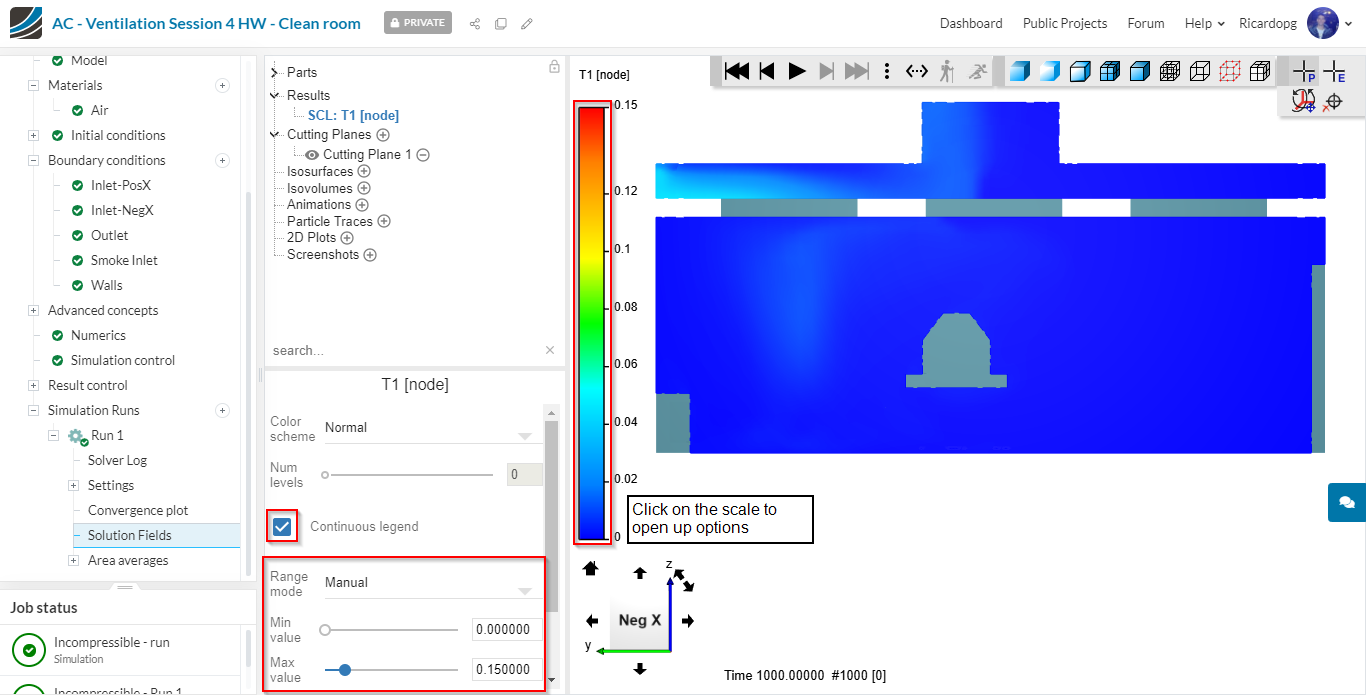The image size is (1366, 695).
Task: Select the running-person fast speed icon
Action: point(978,71)
